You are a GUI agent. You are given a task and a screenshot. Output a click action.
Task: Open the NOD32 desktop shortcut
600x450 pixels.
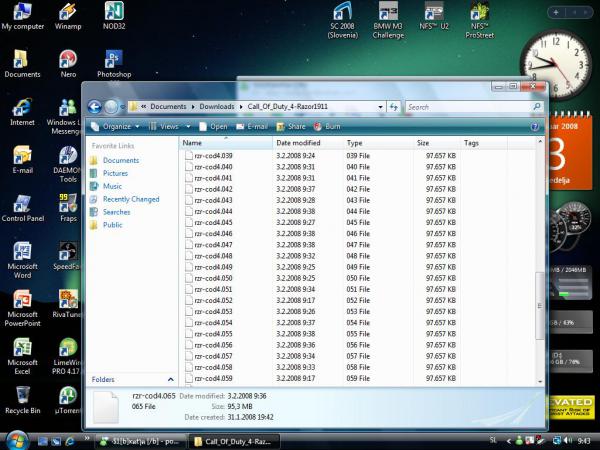click(x=114, y=12)
